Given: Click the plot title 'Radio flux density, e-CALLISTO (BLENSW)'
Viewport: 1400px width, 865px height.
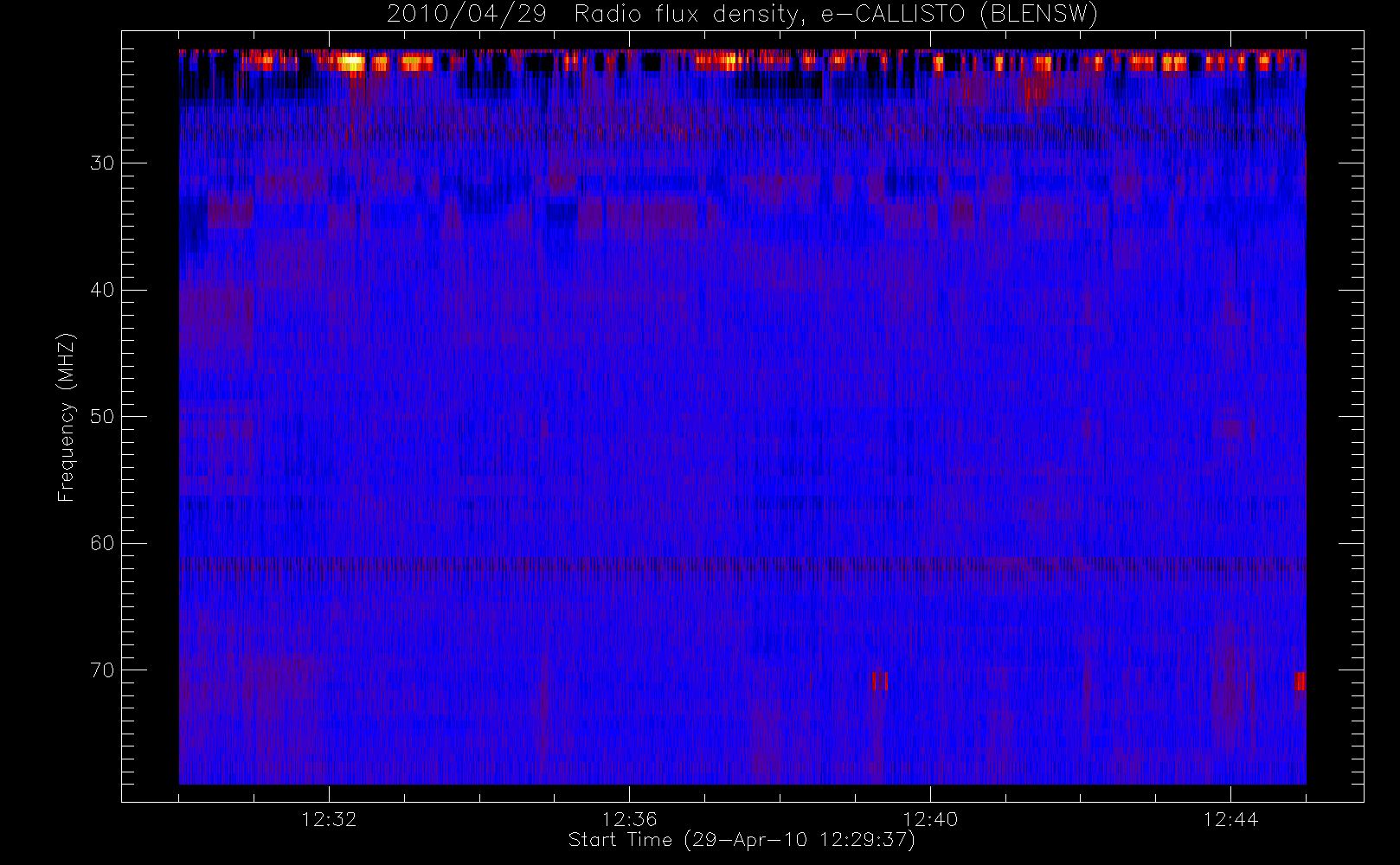Looking at the screenshot, I should pyautogui.click(x=836, y=14).
